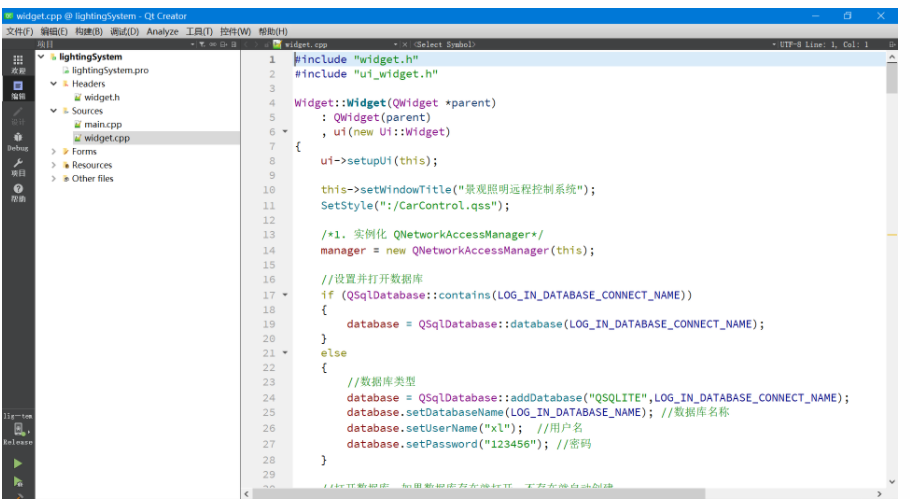Select widget.cpp in the project tree
Viewport: 910px width, 499px height.
coord(107,138)
